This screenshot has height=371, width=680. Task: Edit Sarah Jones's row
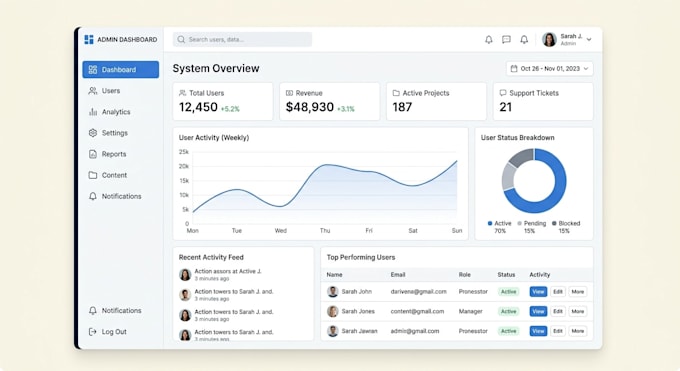coord(558,312)
